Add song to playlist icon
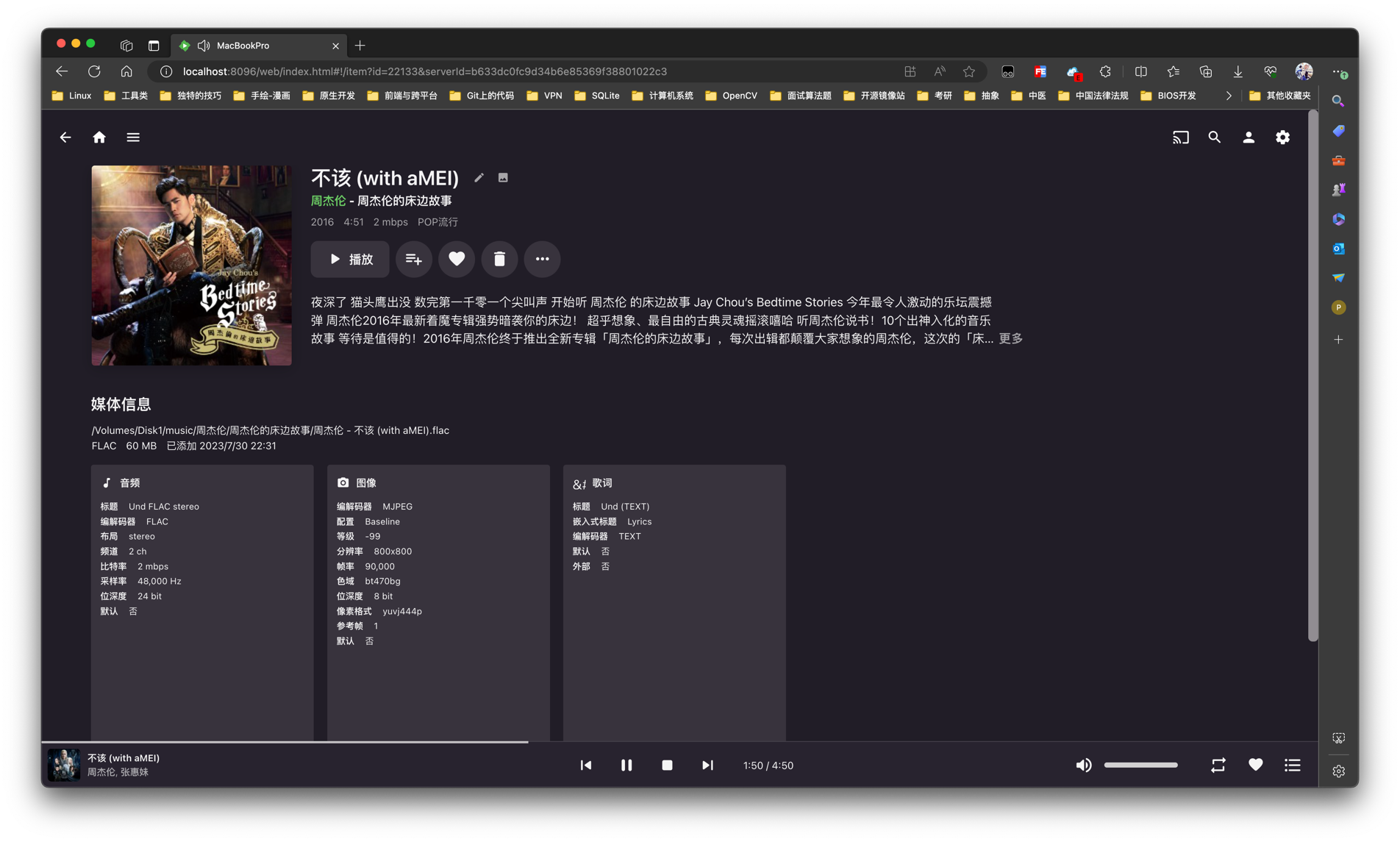This screenshot has width=1400, height=842. [x=414, y=259]
